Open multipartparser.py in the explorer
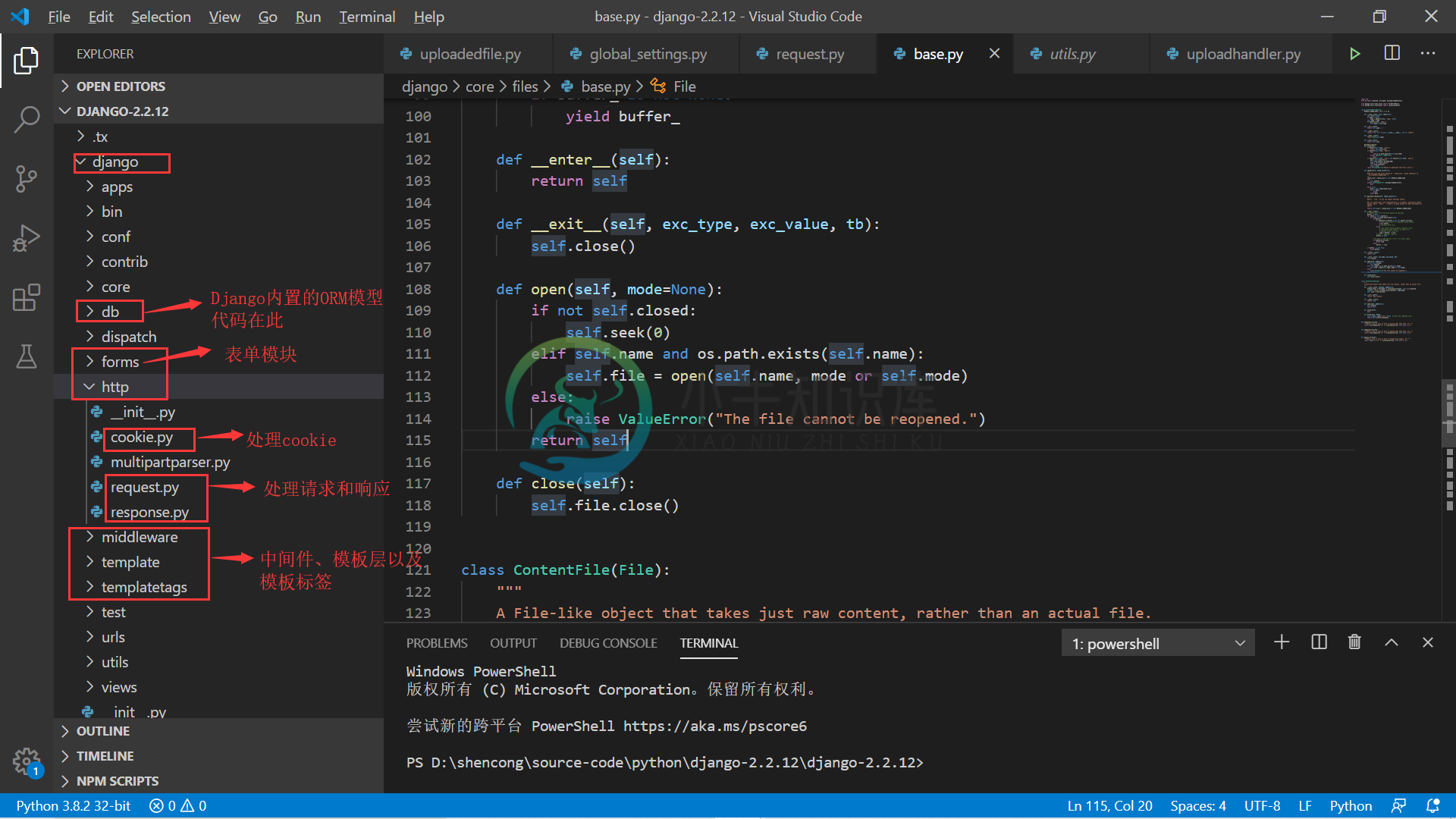This screenshot has width=1456, height=819. coord(218,462)
